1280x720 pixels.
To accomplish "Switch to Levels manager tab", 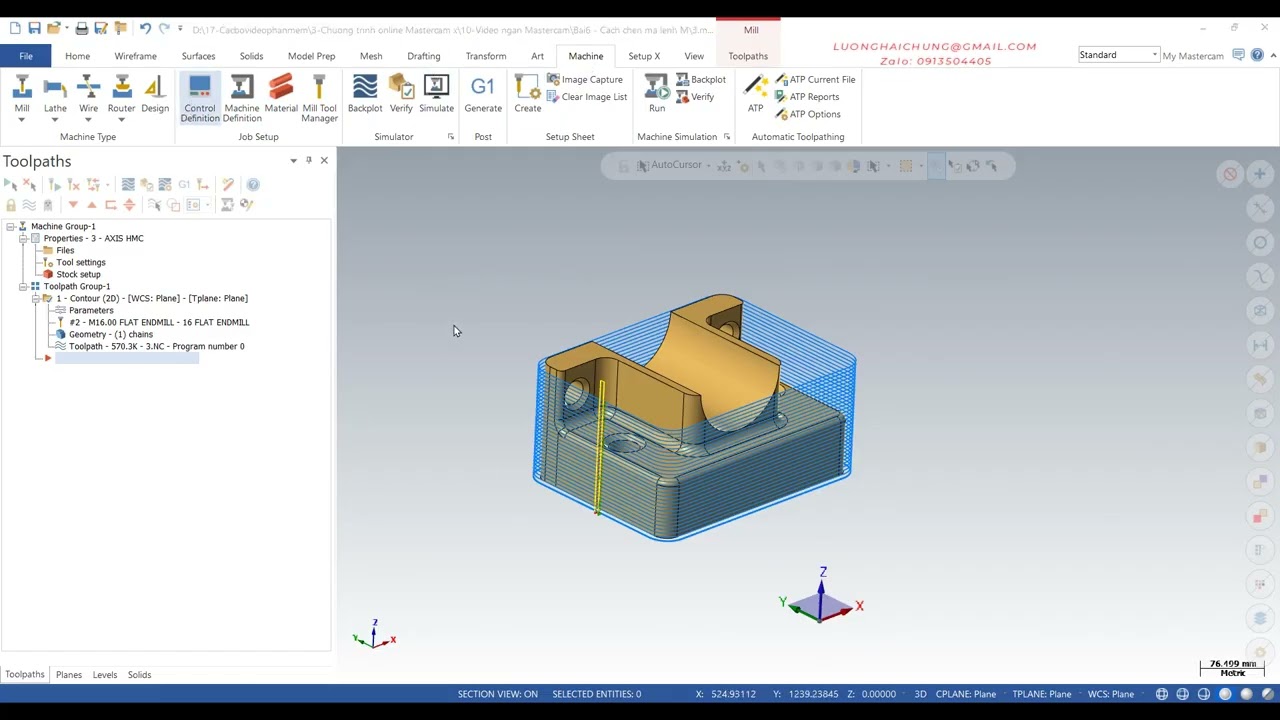I will (x=105, y=675).
